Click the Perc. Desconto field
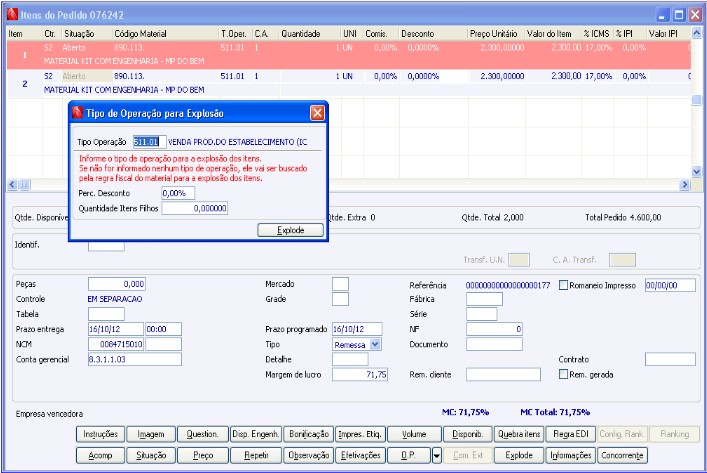 [x=178, y=193]
